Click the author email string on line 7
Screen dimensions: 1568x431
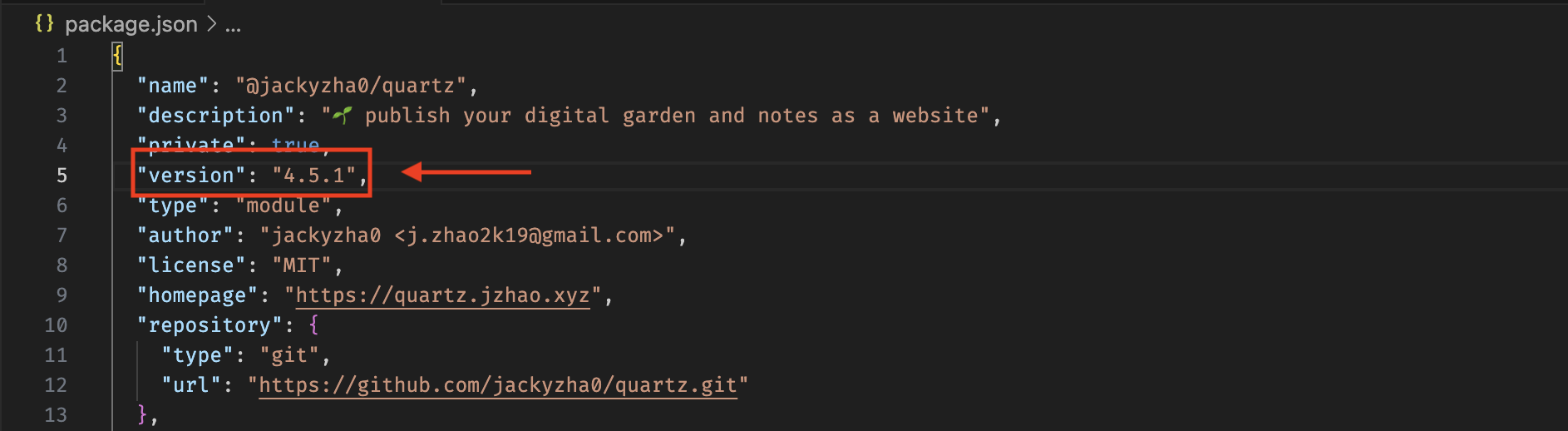point(530,235)
